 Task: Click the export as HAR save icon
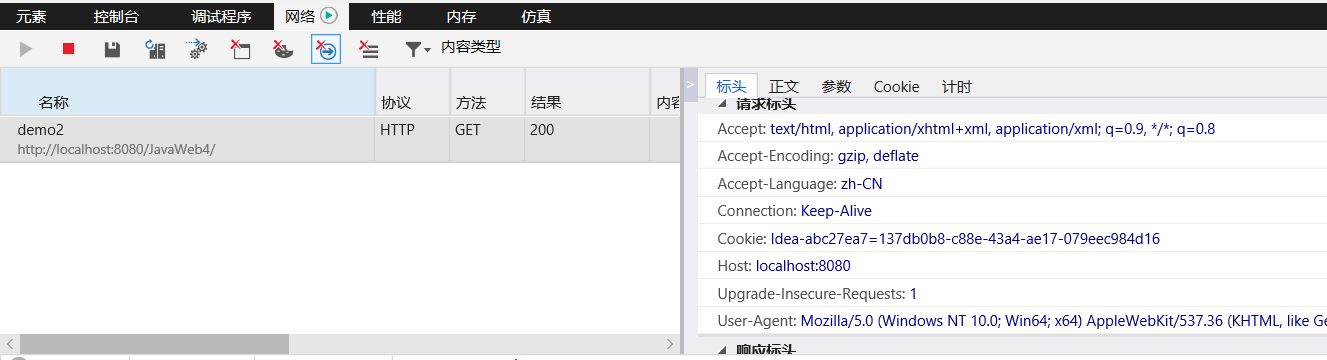tap(112, 48)
